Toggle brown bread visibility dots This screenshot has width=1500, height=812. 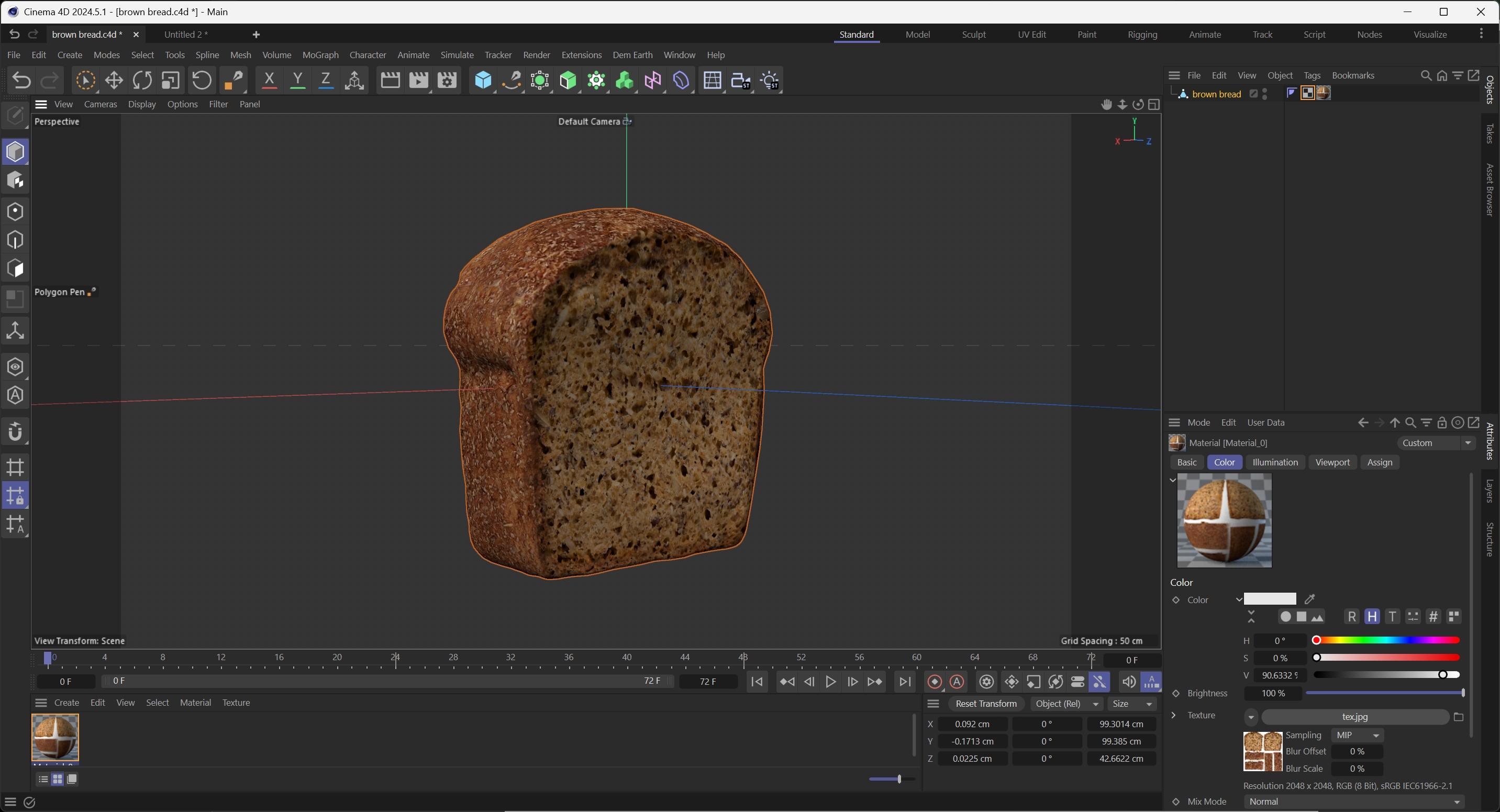tap(1265, 94)
